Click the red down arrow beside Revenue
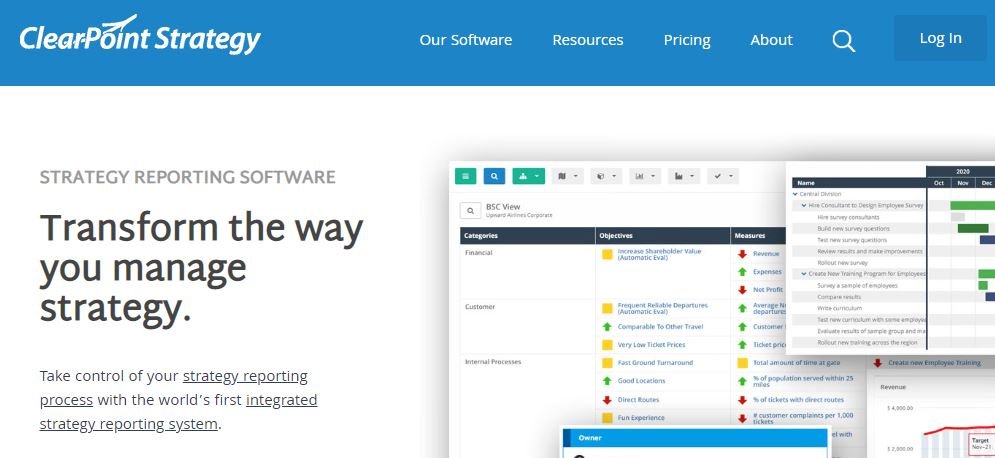Screen dimensions: 995x458 [x=742, y=254]
